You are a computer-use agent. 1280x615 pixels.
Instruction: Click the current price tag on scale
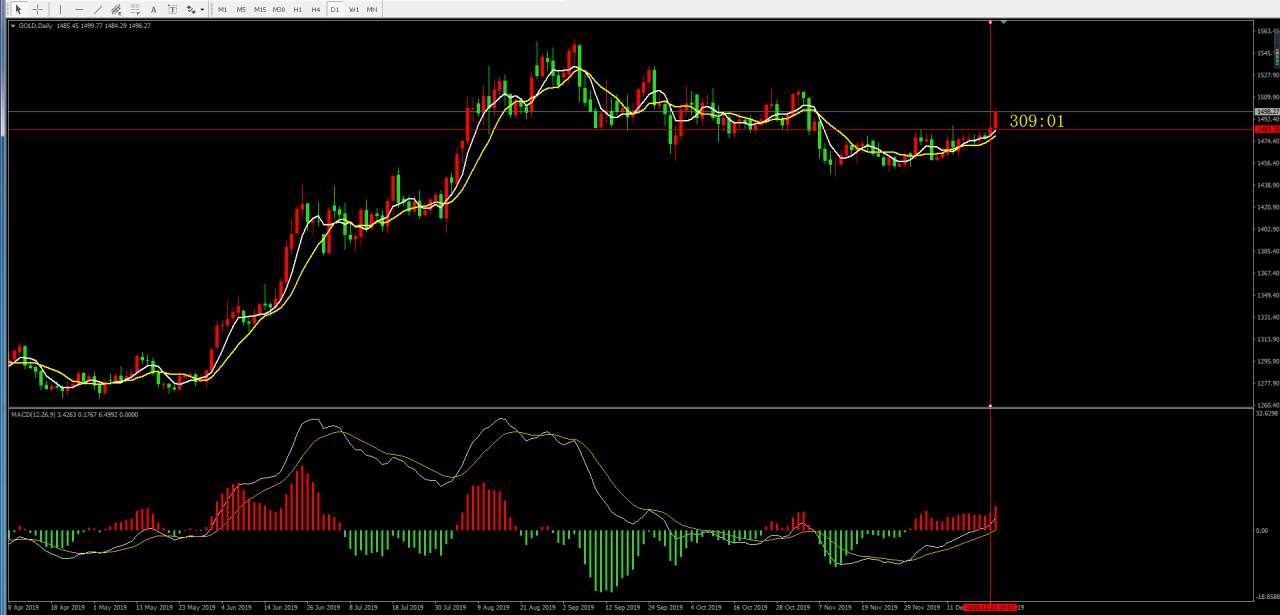1266,112
